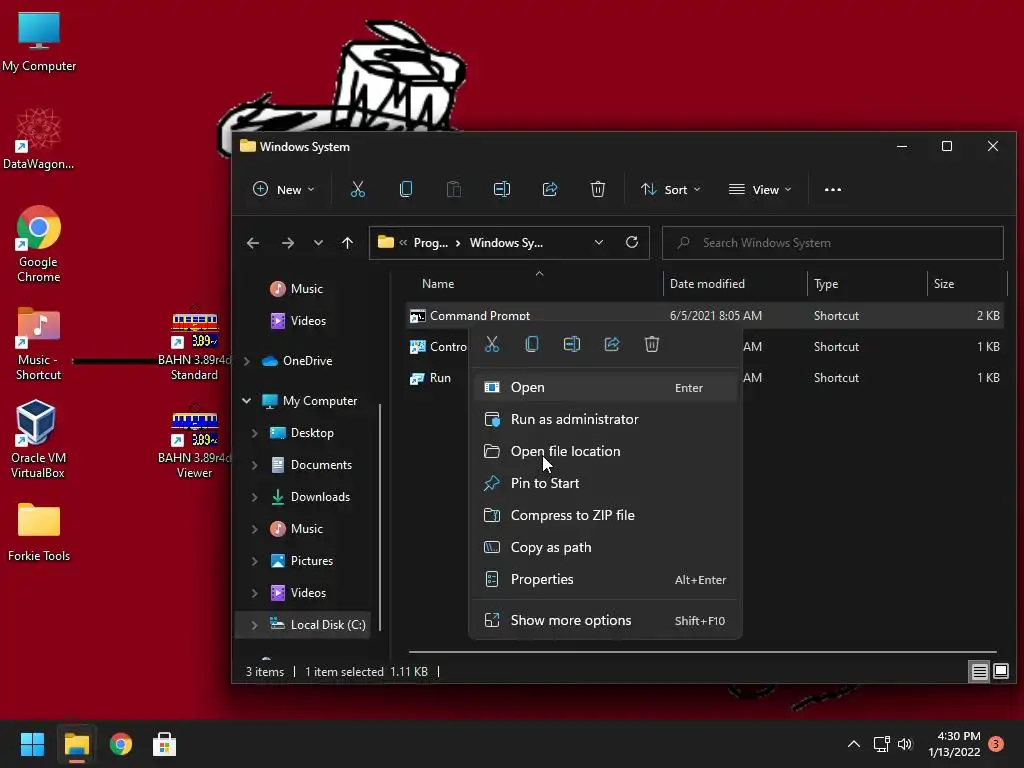This screenshot has width=1024, height=768.
Task: Click the Share icon in Explorer toolbar
Action: (550, 189)
